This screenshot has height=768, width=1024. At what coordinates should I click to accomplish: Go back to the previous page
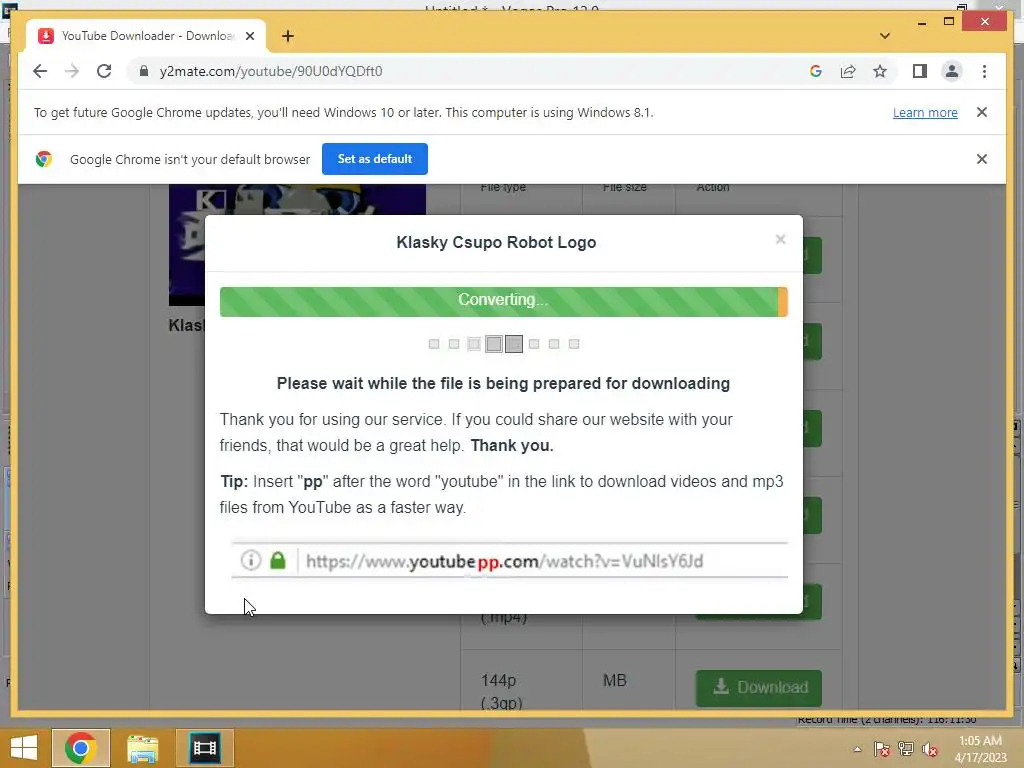tap(40, 71)
